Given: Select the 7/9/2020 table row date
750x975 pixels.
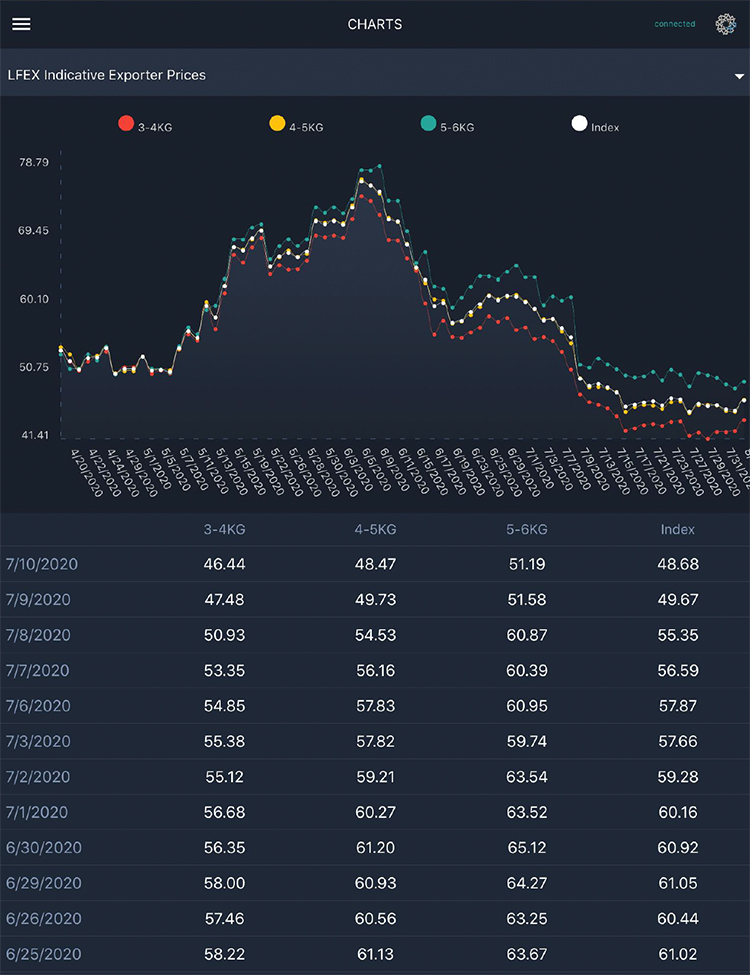Looking at the screenshot, I should 38,599.
